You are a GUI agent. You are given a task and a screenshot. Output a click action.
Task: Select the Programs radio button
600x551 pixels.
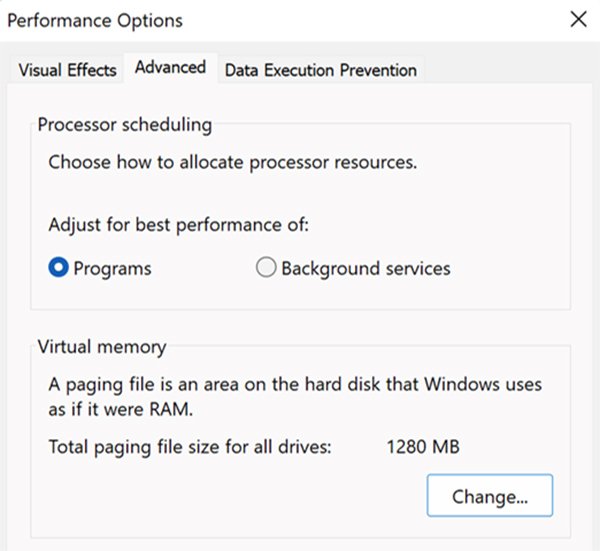(x=58, y=268)
